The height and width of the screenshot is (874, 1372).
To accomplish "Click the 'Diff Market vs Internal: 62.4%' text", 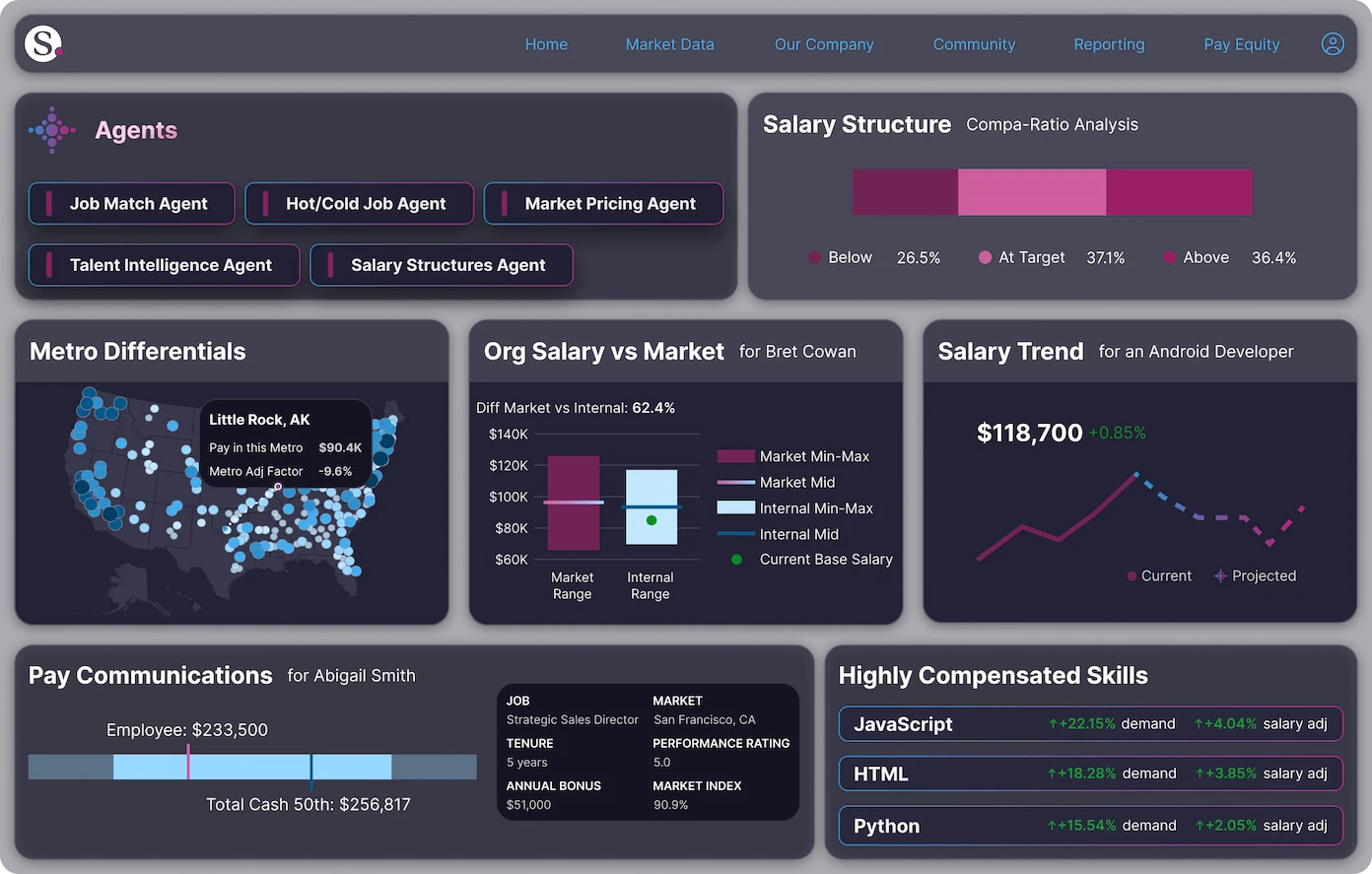I will coord(576,408).
